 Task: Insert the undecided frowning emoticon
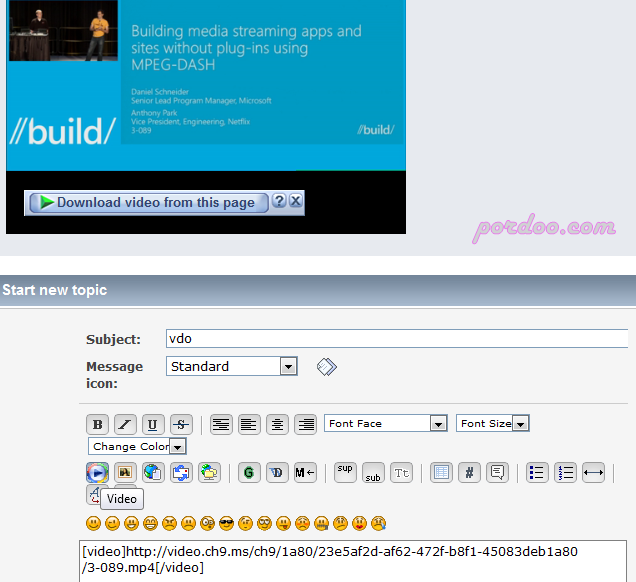[x=340, y=523]
